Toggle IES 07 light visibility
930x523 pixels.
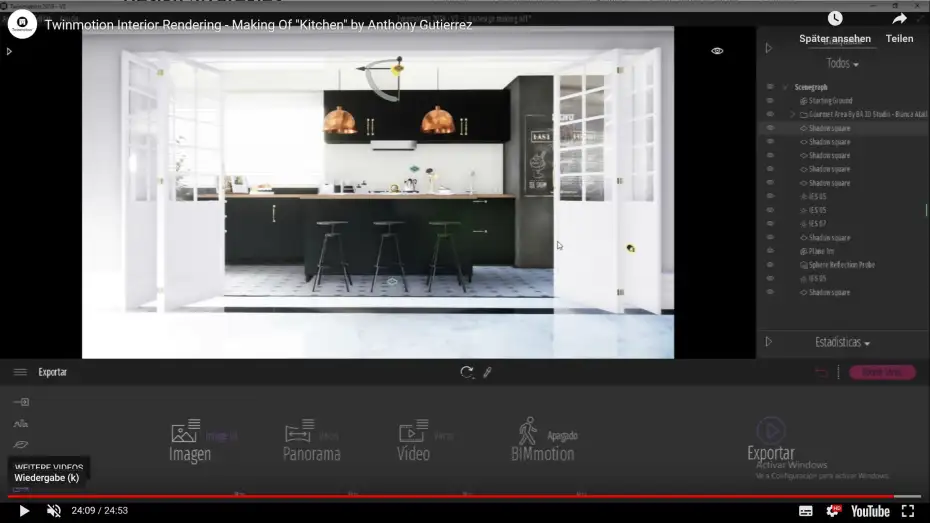coord(770,224)
